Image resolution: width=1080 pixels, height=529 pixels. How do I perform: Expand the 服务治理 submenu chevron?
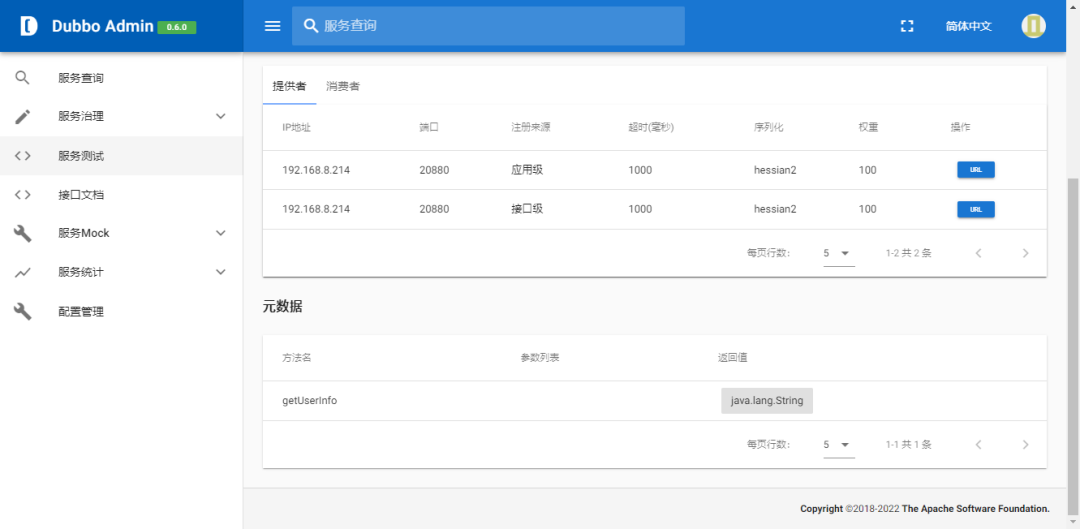220,116
